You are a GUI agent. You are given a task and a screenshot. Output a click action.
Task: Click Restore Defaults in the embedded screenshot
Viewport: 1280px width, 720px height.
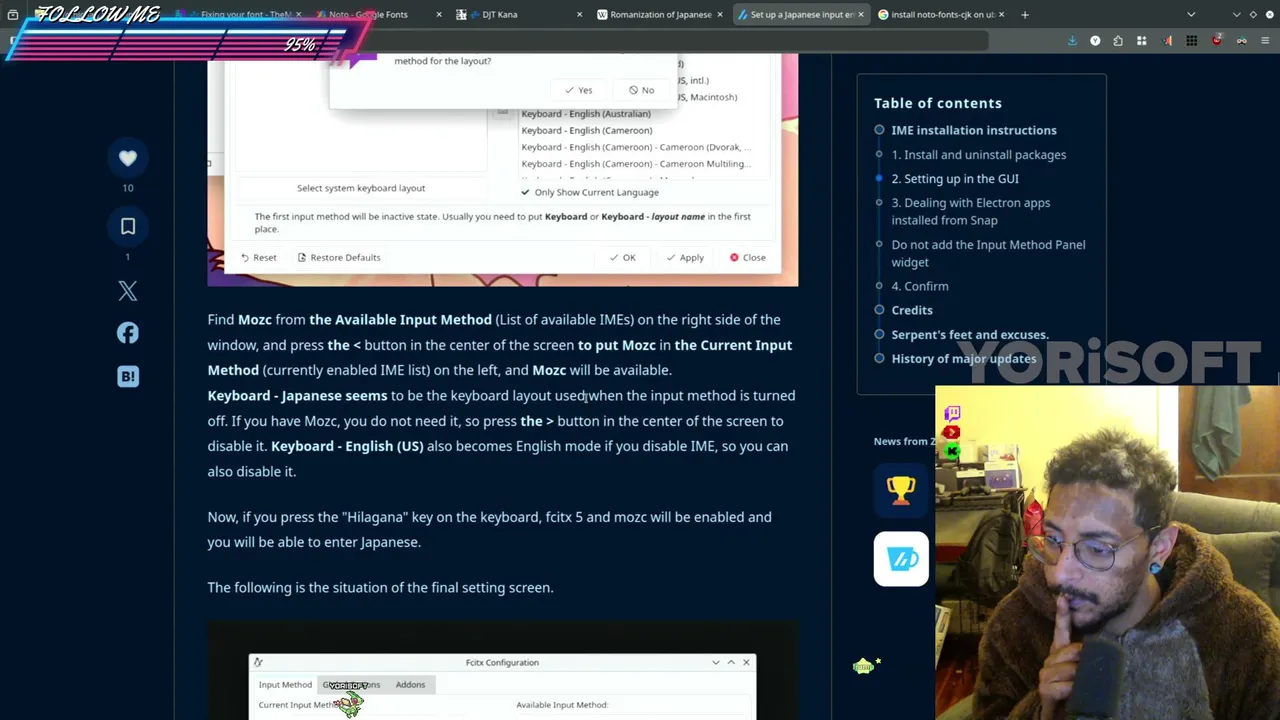[338, 258]
